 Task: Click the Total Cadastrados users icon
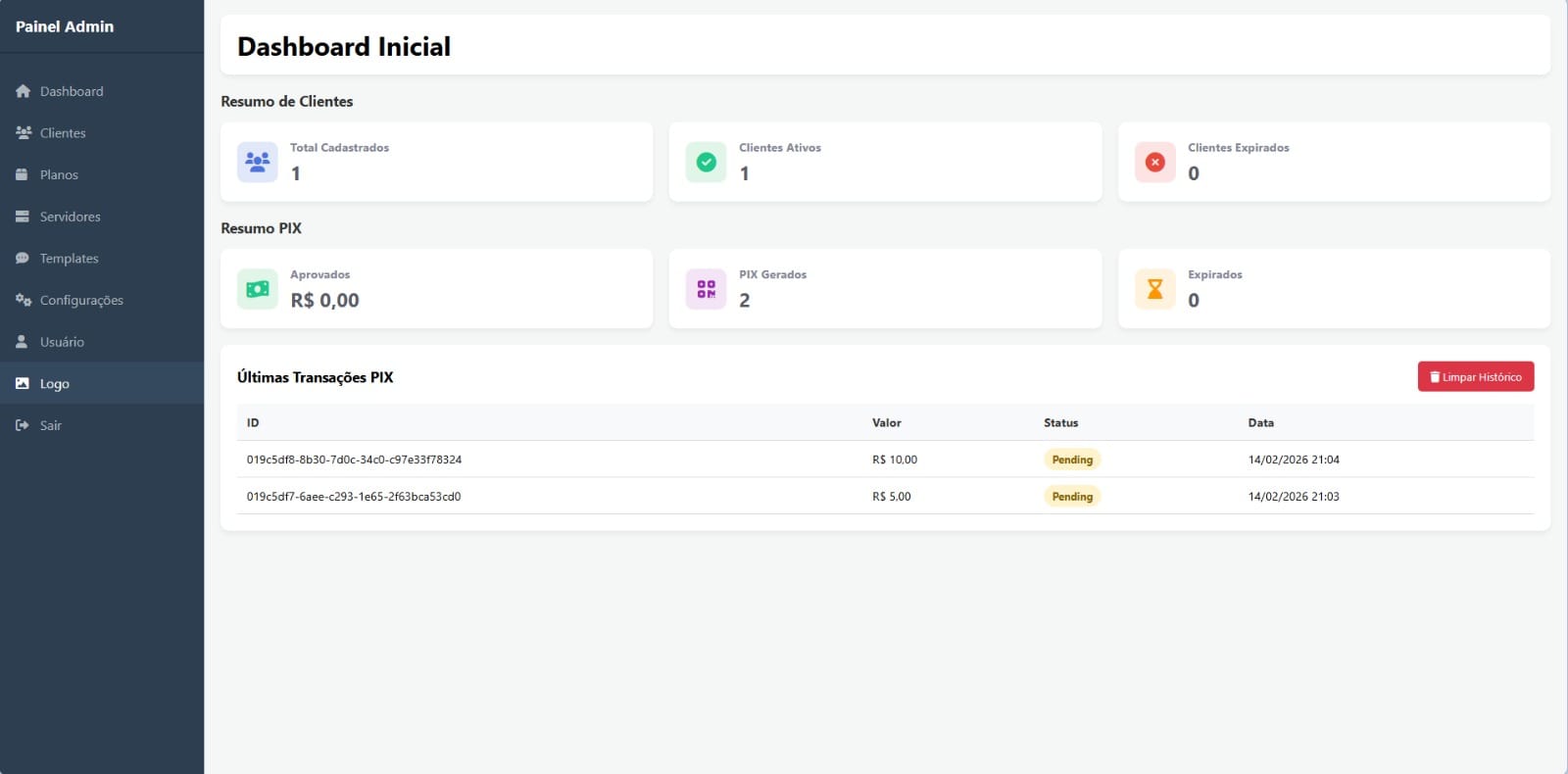point(258,162)
